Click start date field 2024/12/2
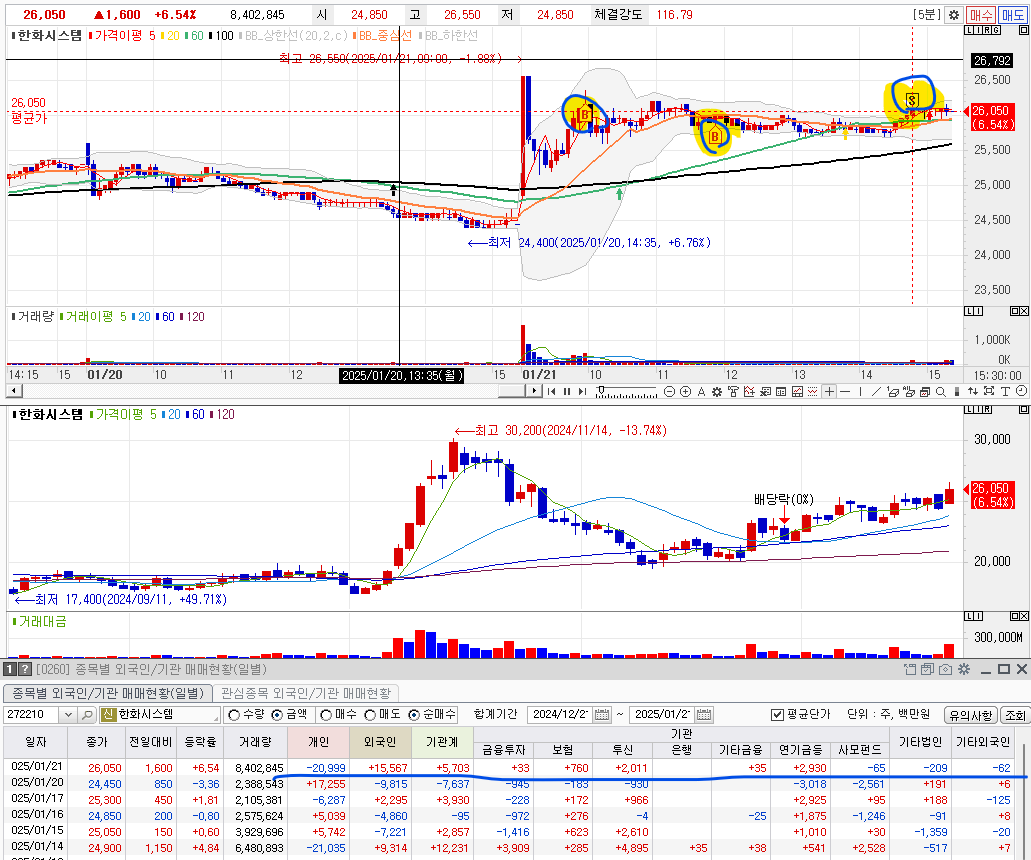 click(561, 715)
